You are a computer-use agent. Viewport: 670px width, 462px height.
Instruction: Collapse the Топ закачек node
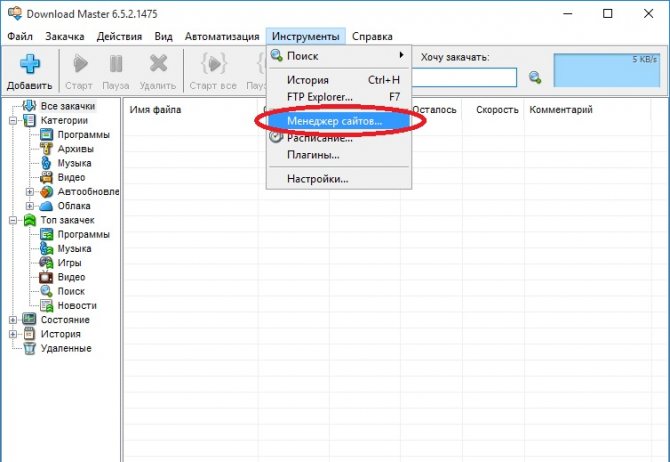(13, 221)
